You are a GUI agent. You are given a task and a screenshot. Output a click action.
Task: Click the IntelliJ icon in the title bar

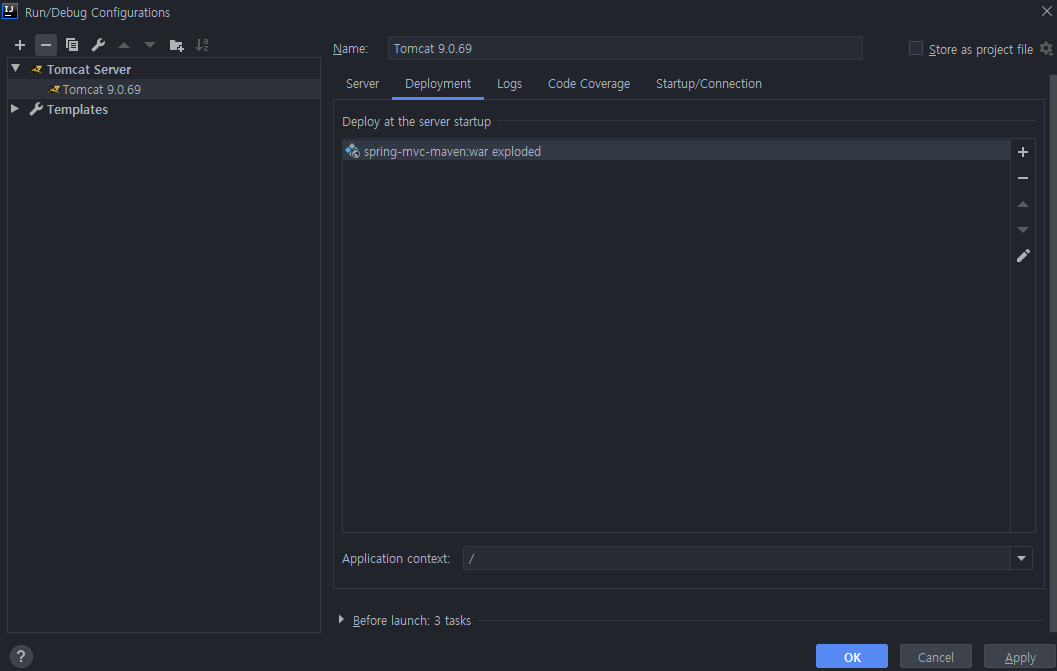click(10, 11)
